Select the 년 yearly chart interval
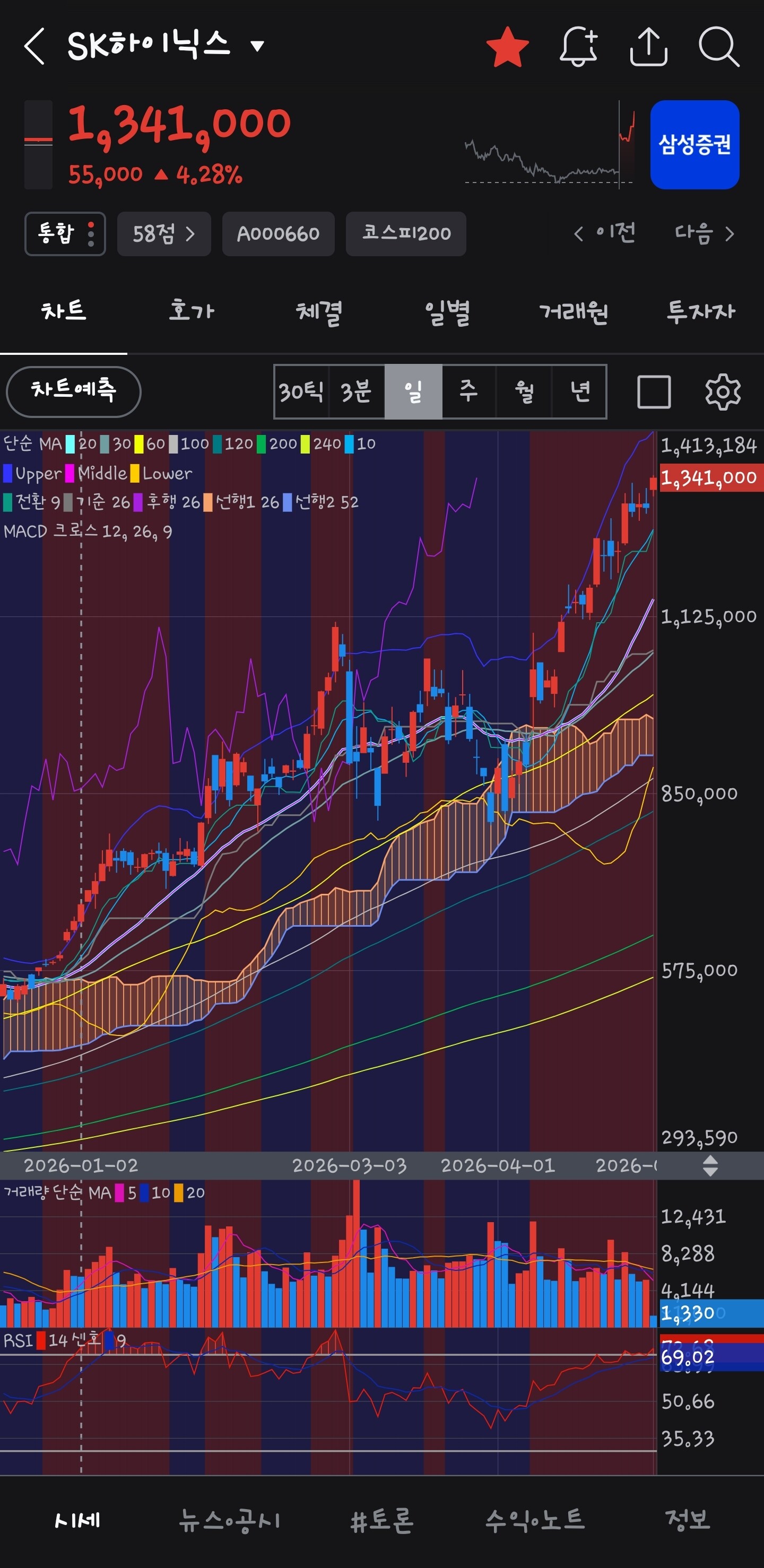 click(x=579, y=391)
